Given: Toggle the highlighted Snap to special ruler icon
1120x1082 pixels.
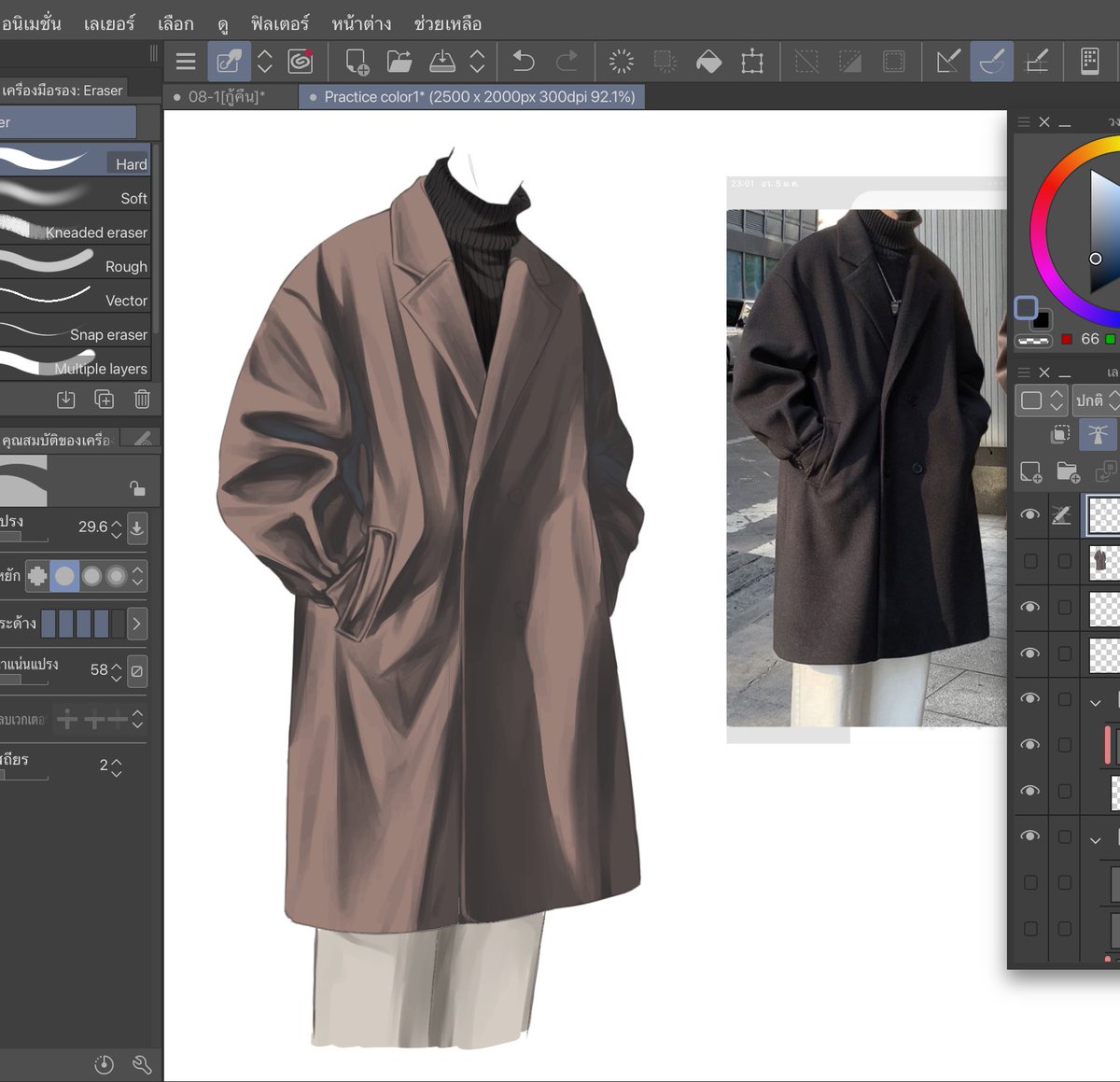Looking at the screenshot, I should [x=992, y=62].
